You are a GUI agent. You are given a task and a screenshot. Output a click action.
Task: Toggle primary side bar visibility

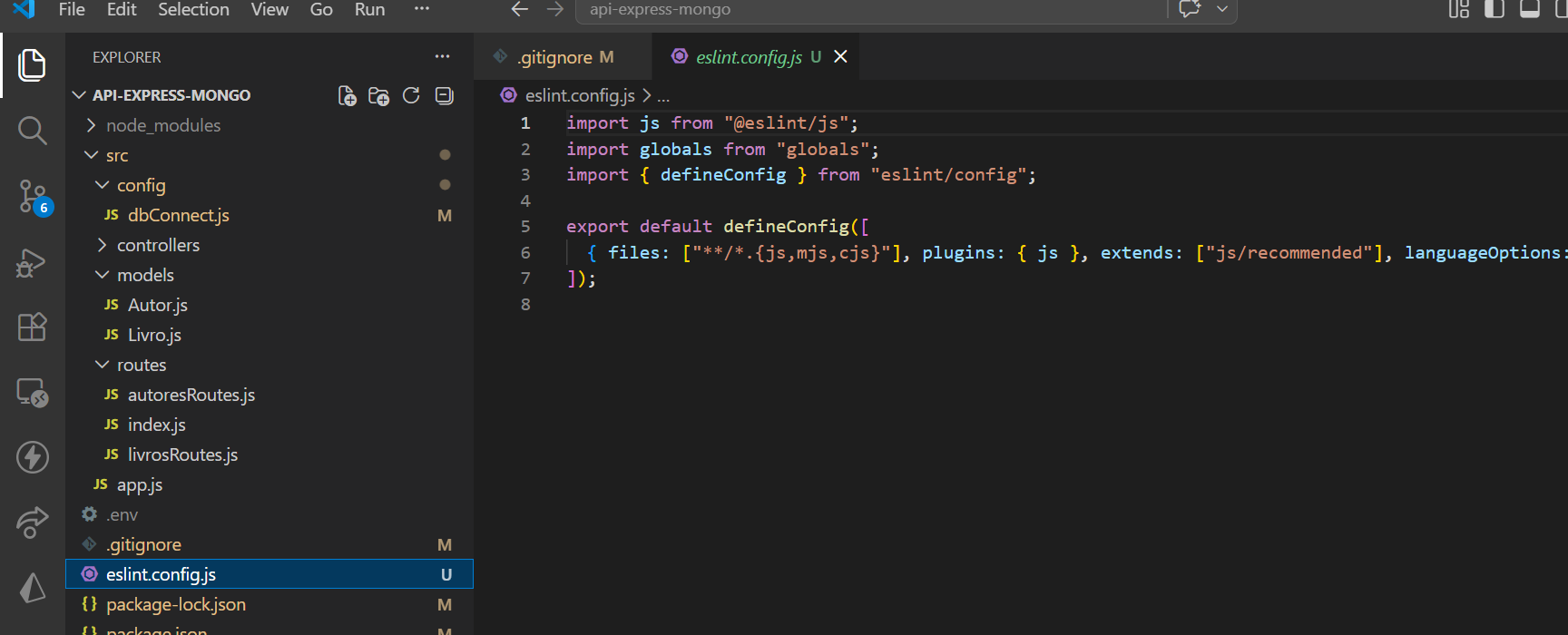click(1494, 10)
